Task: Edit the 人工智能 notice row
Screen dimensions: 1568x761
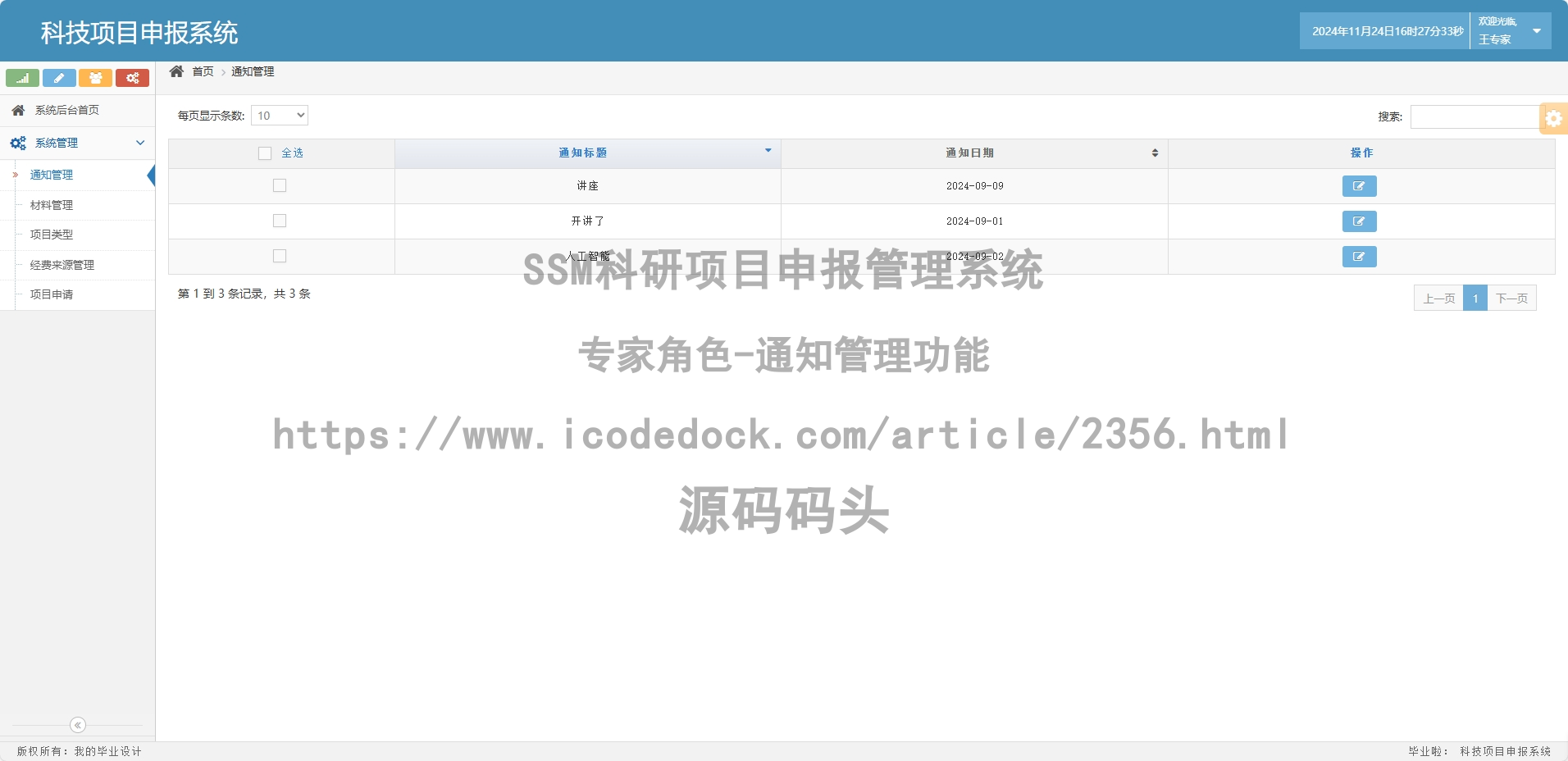Action: click(1359, 257)
